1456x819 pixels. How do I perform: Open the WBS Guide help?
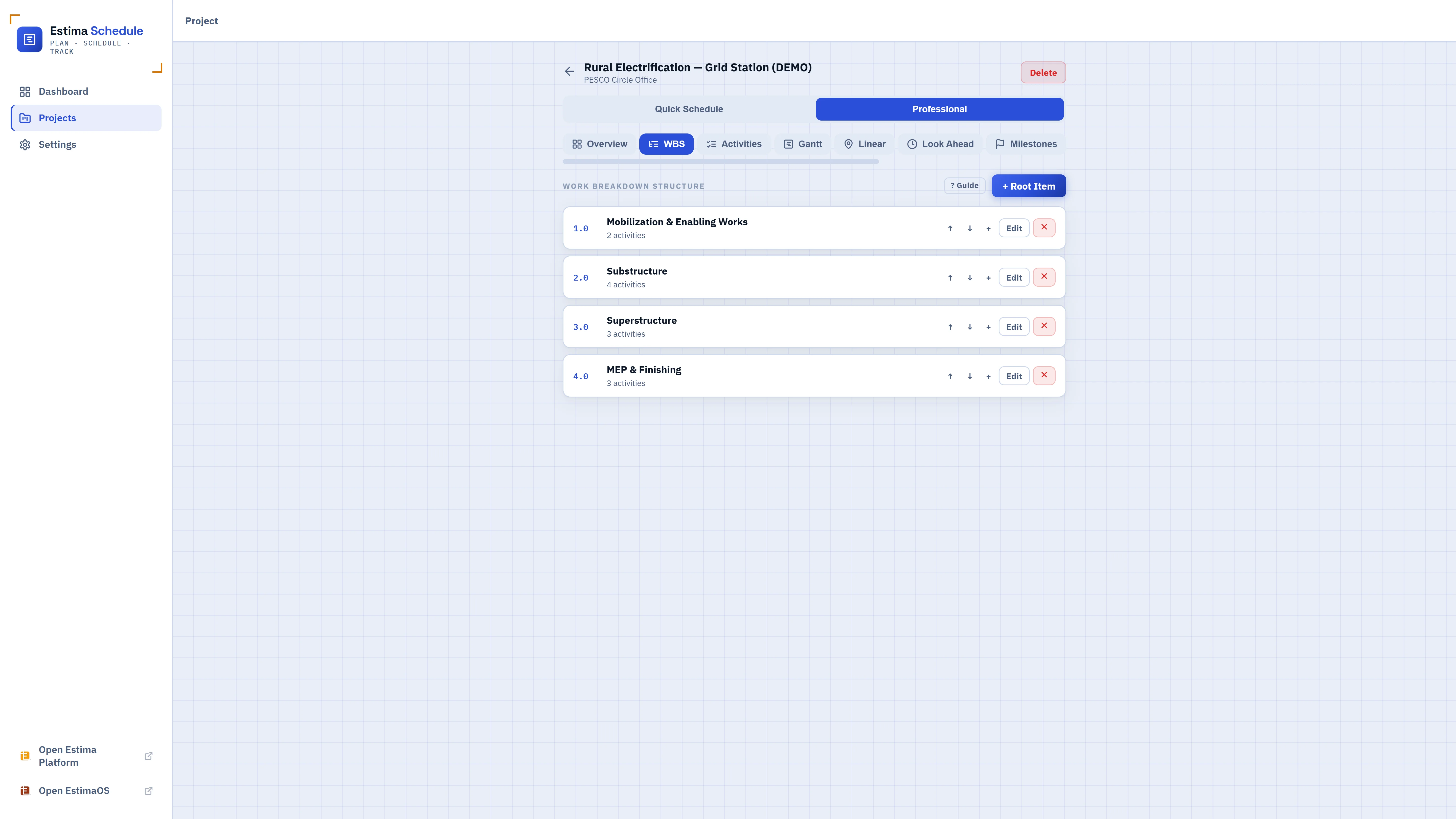click(x=964, y=185)
